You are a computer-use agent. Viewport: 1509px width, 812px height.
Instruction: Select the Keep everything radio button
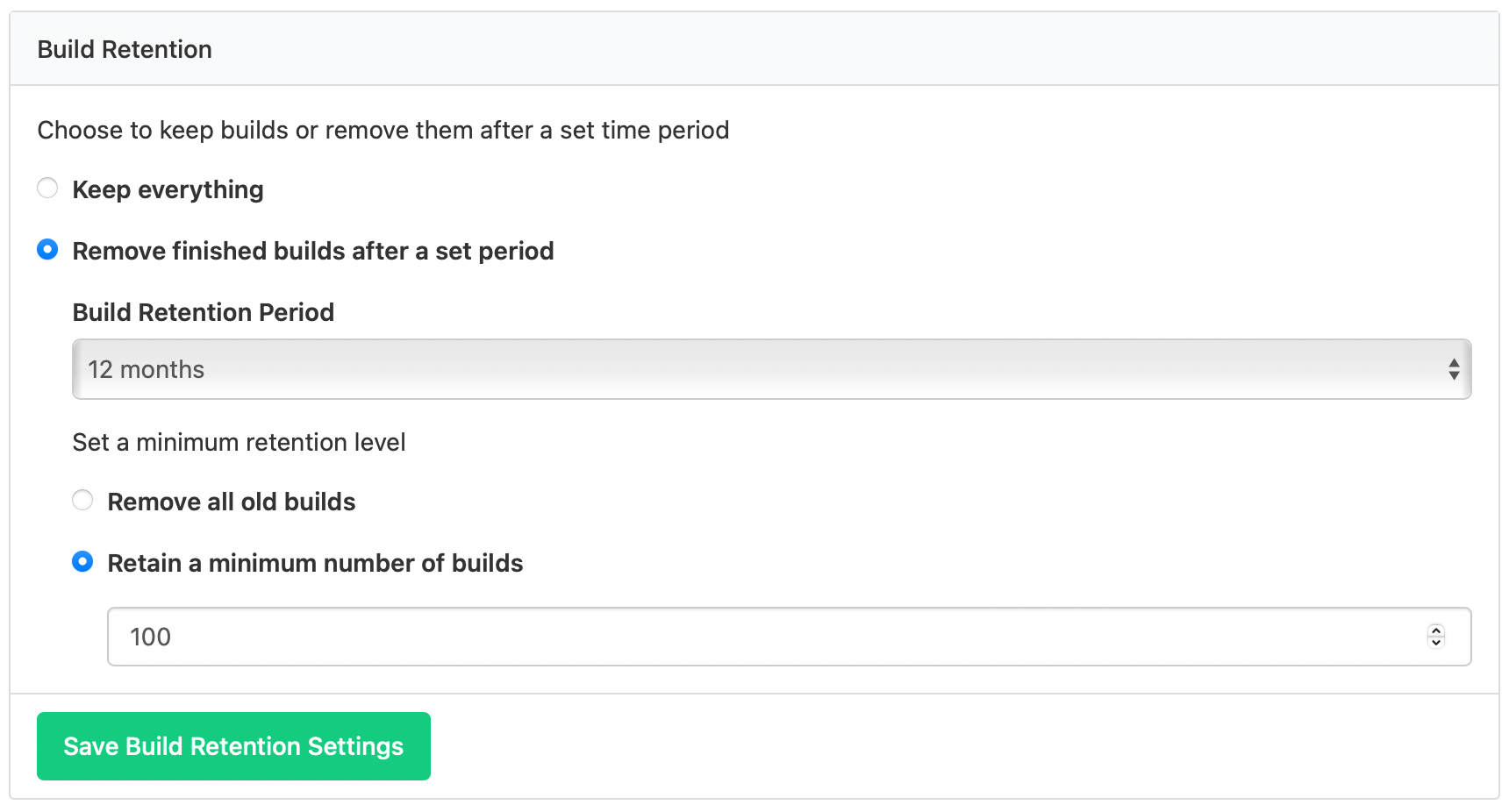coord(47,189)
